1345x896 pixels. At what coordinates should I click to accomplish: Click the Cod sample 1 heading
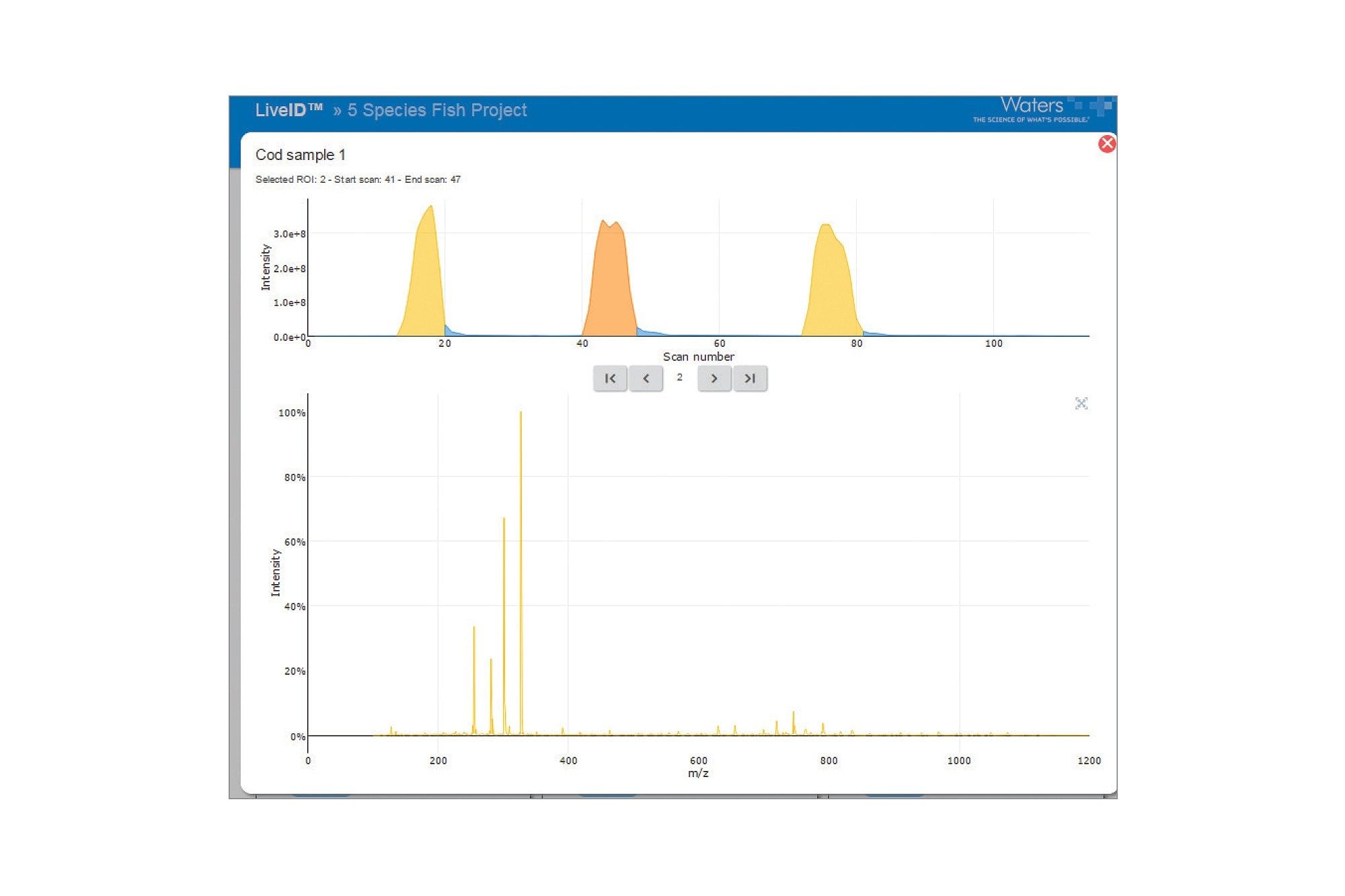coord(301,155)
